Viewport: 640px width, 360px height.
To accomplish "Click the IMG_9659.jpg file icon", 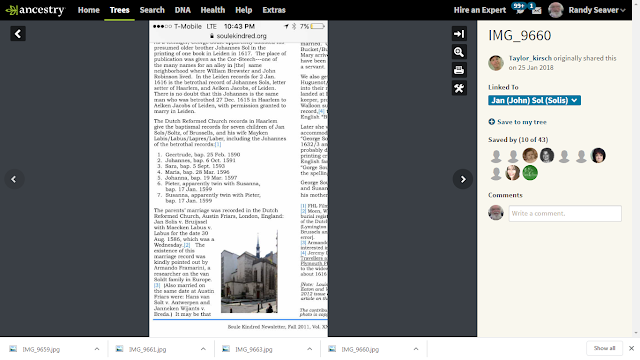I will tap(13, 349).
